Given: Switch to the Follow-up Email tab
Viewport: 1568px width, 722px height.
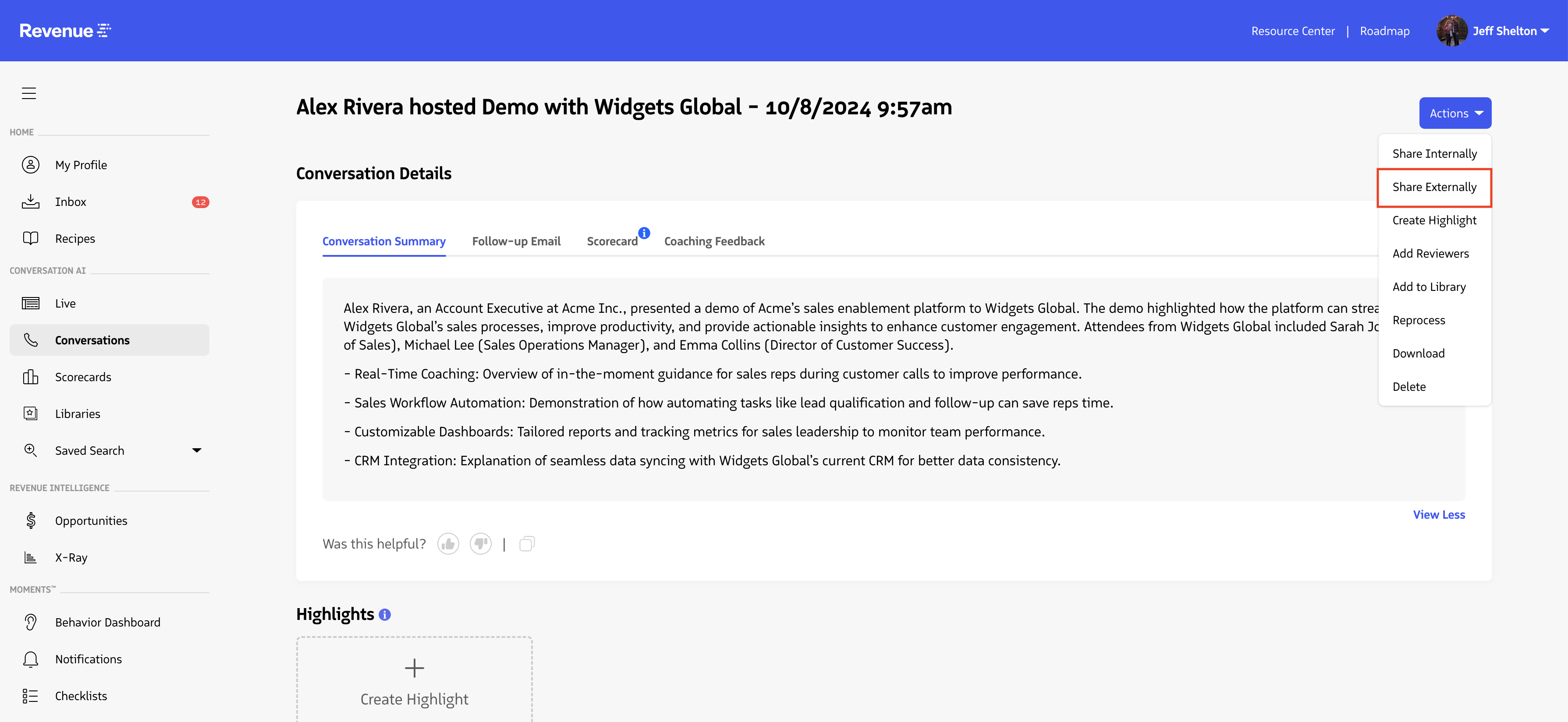Looking at the screenshot, I should pos(516,242).
